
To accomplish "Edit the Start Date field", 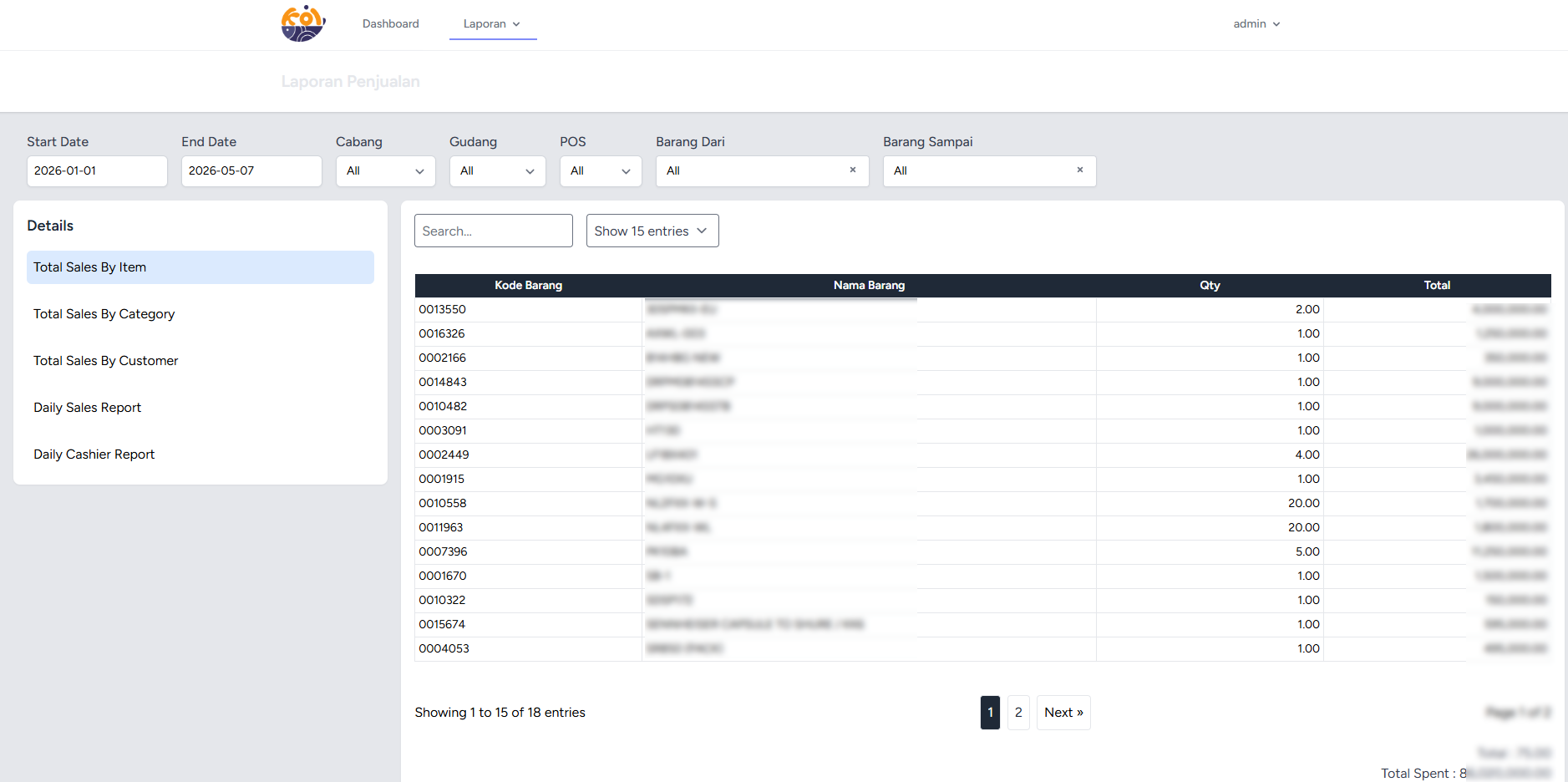I will point(97,170).
